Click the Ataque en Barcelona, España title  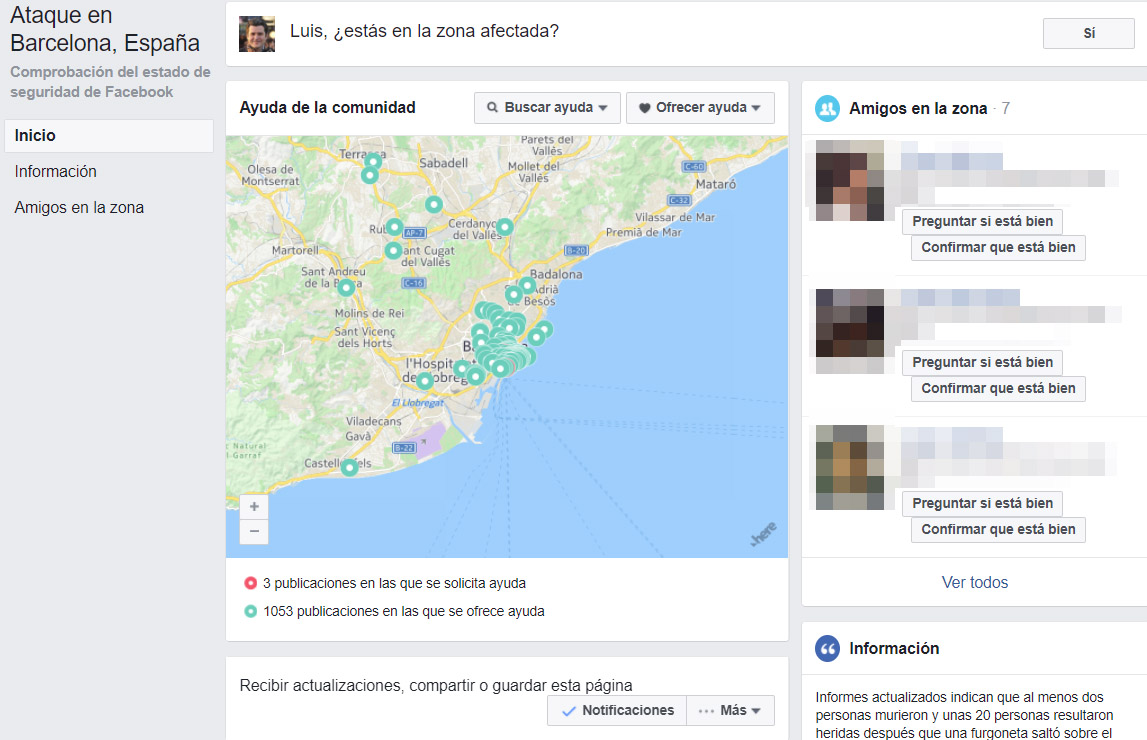pyautogui.click(x=105, y=29)
